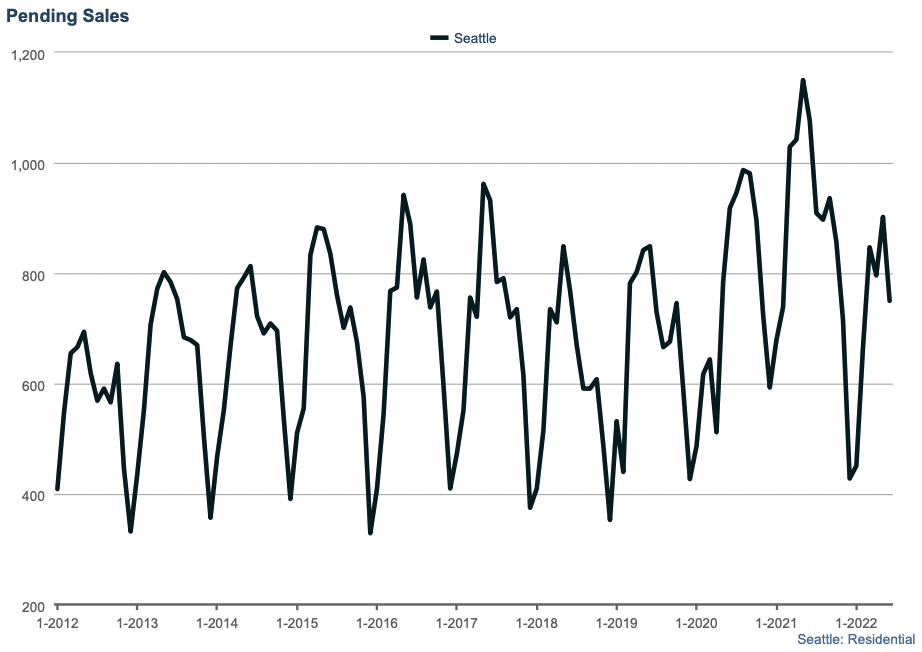
Task: Select the 1,000 y-axis label
Action: point(28,164)
